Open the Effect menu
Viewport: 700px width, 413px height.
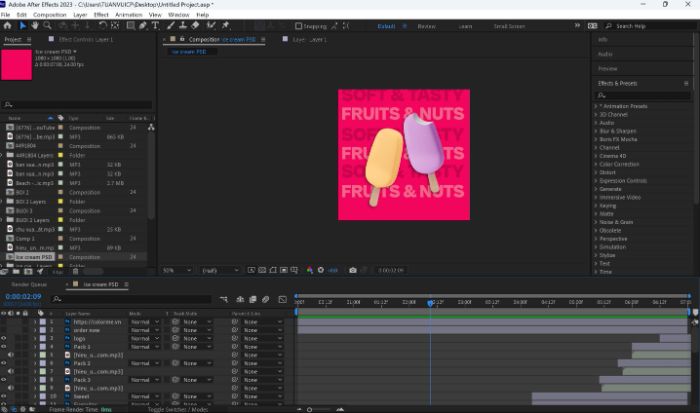click(101, 15)
